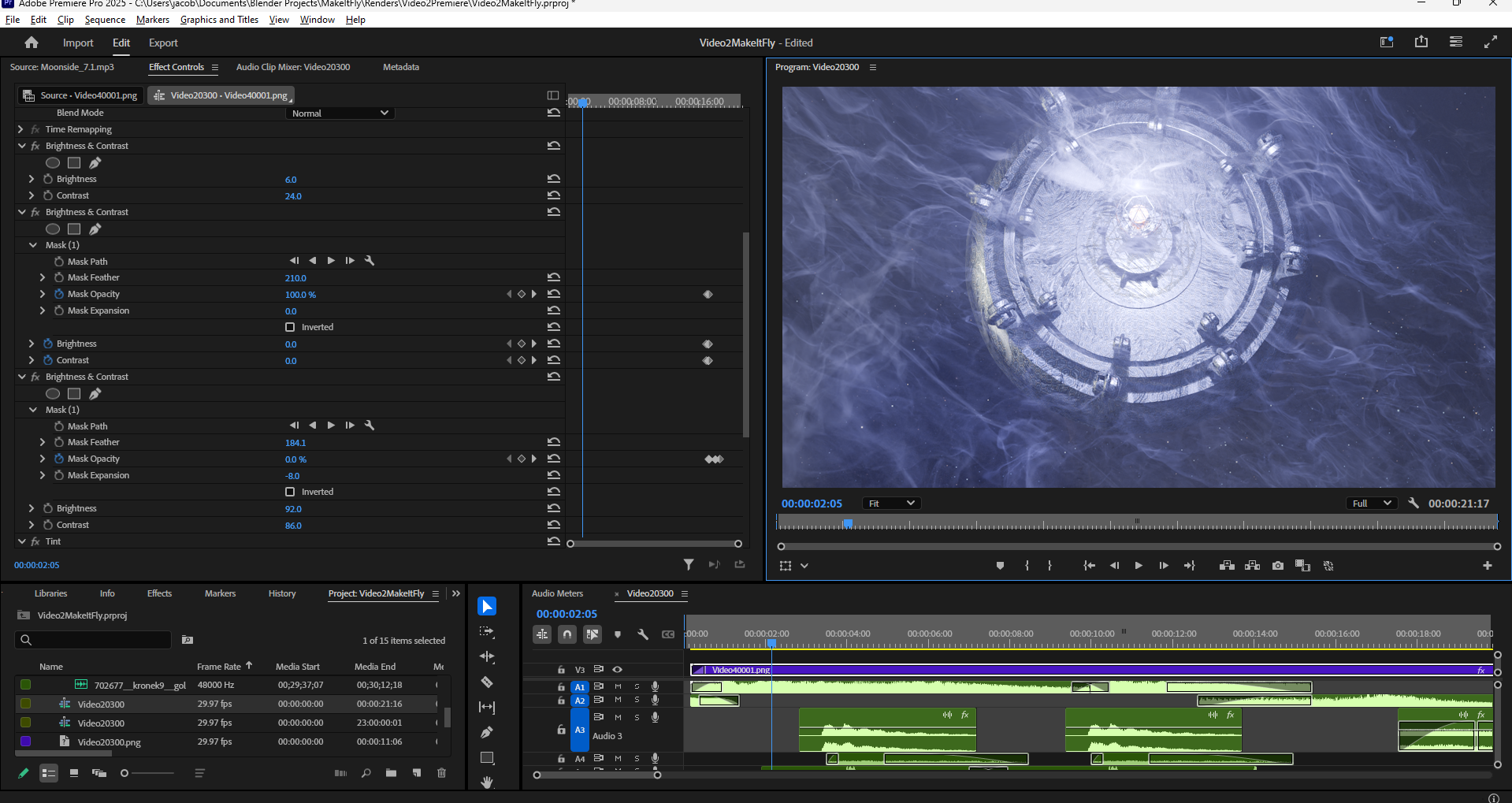Screen dimensions: 1512x803
Task: Toggle V3 track output eye icon
Action: tap(618, 669)
